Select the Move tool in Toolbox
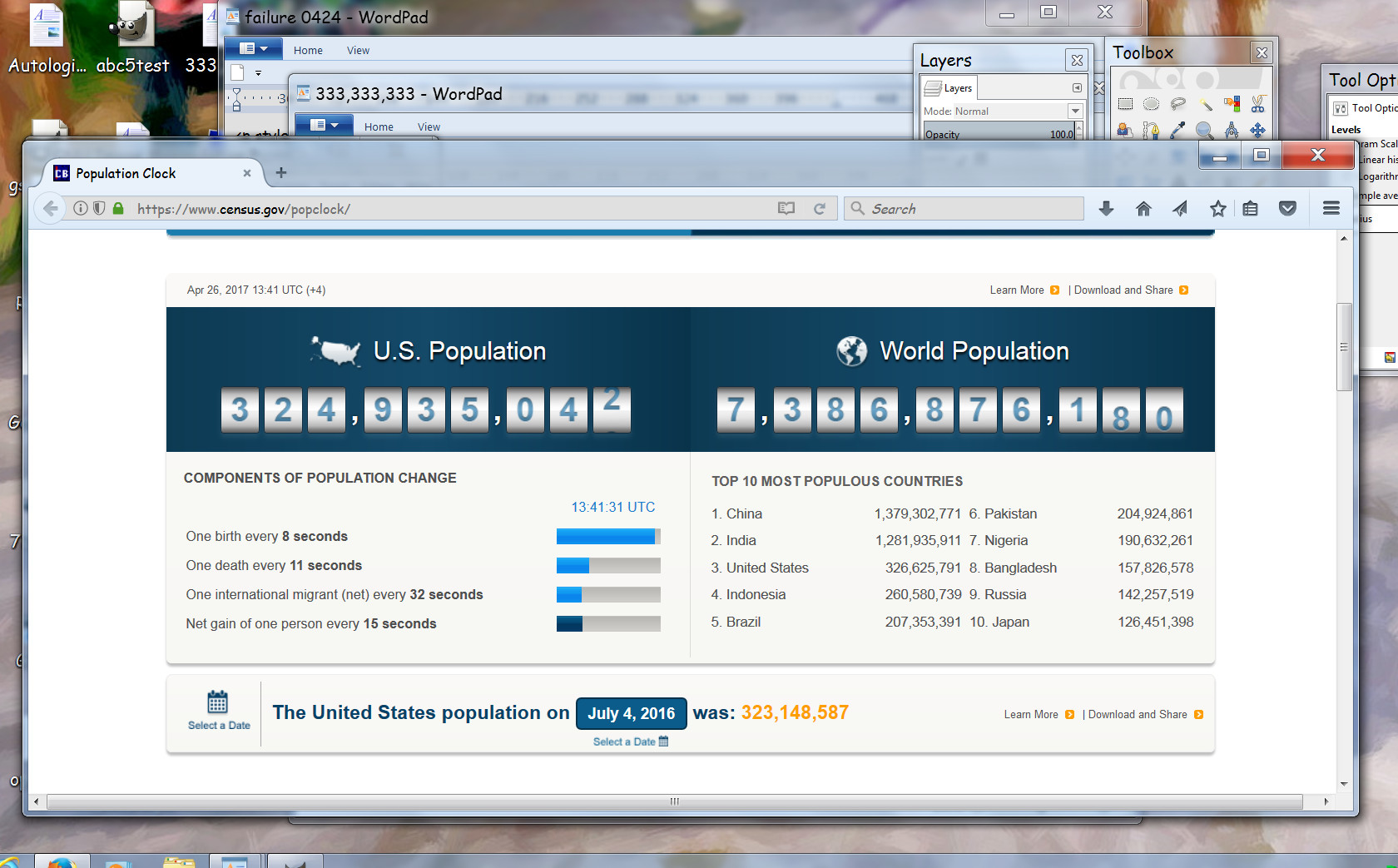Viewport: 1398px width, 868px height. 1257,130
